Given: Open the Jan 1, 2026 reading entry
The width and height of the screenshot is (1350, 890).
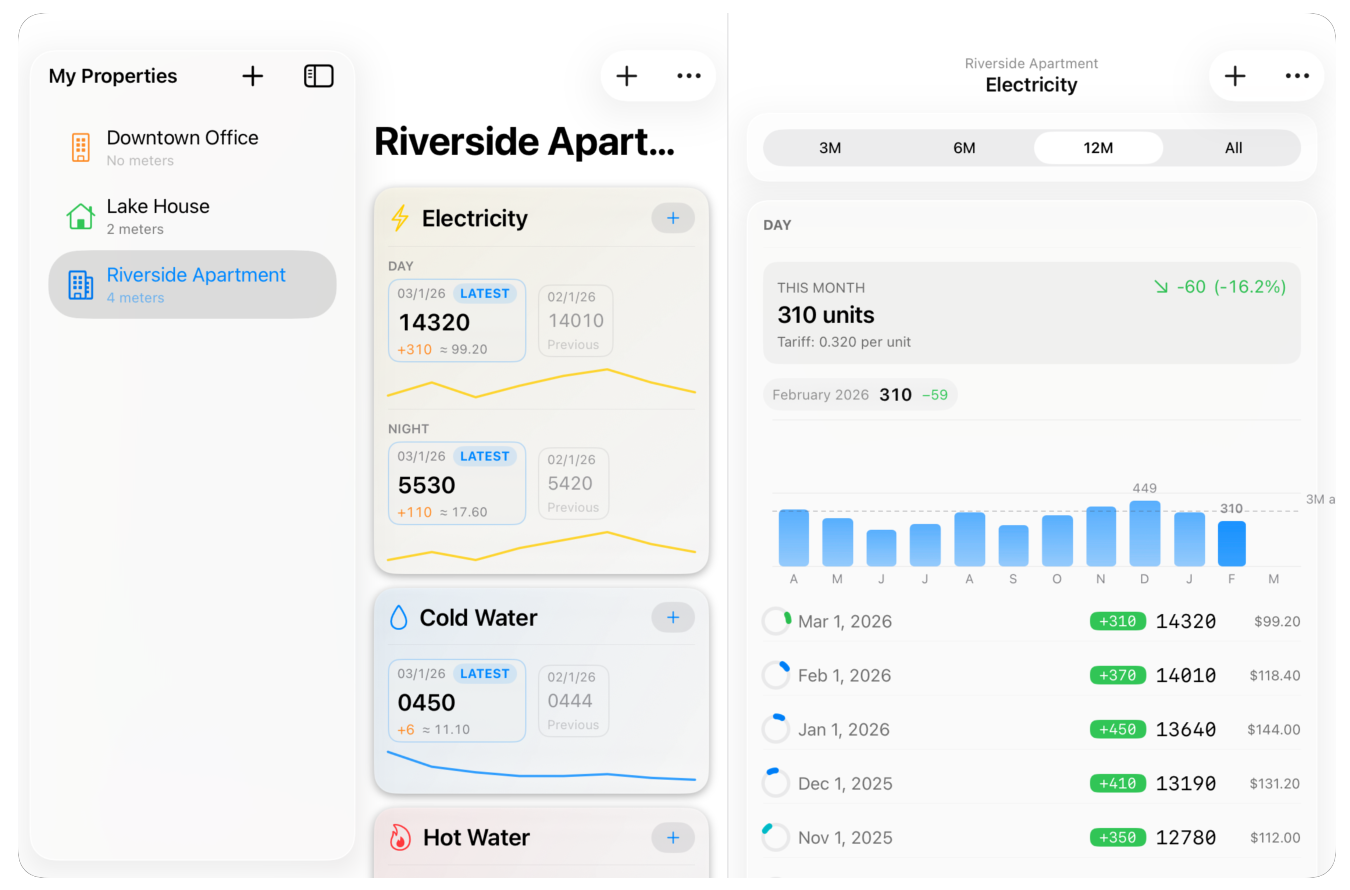Looking at the screenshot, I should (x=1030, y=729).
